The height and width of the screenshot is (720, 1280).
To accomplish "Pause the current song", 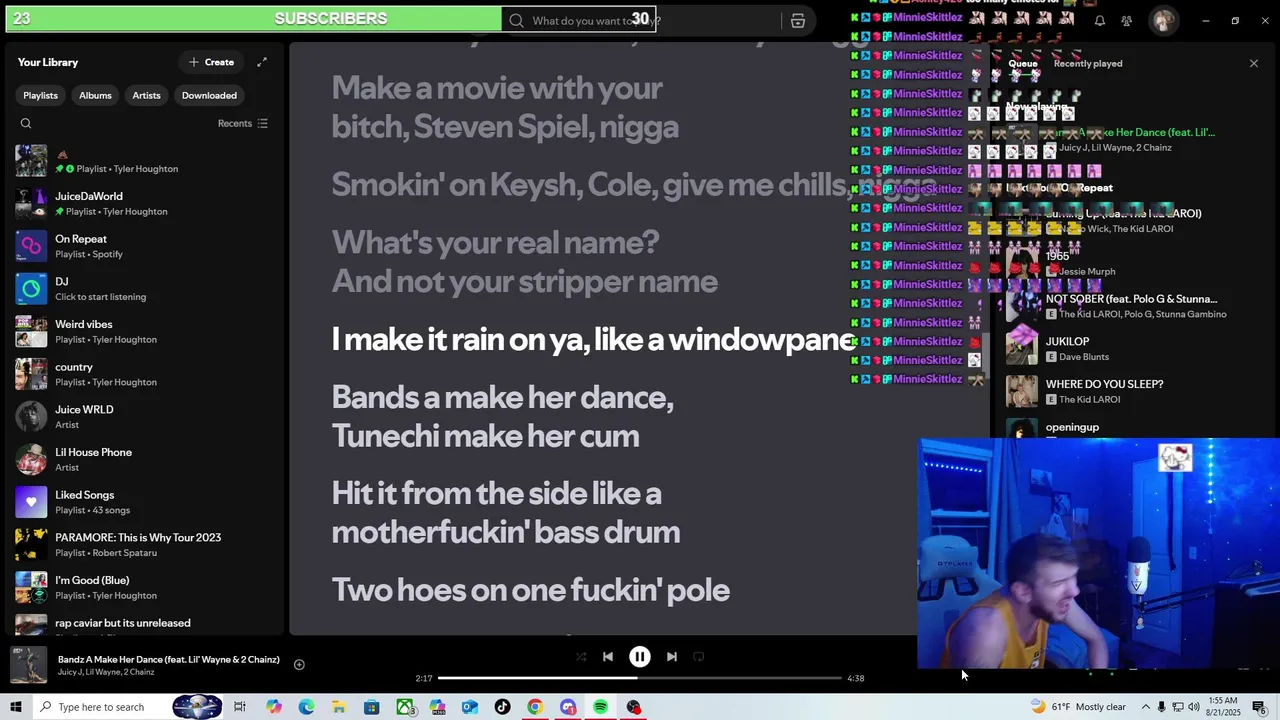I will click(640, 657).
